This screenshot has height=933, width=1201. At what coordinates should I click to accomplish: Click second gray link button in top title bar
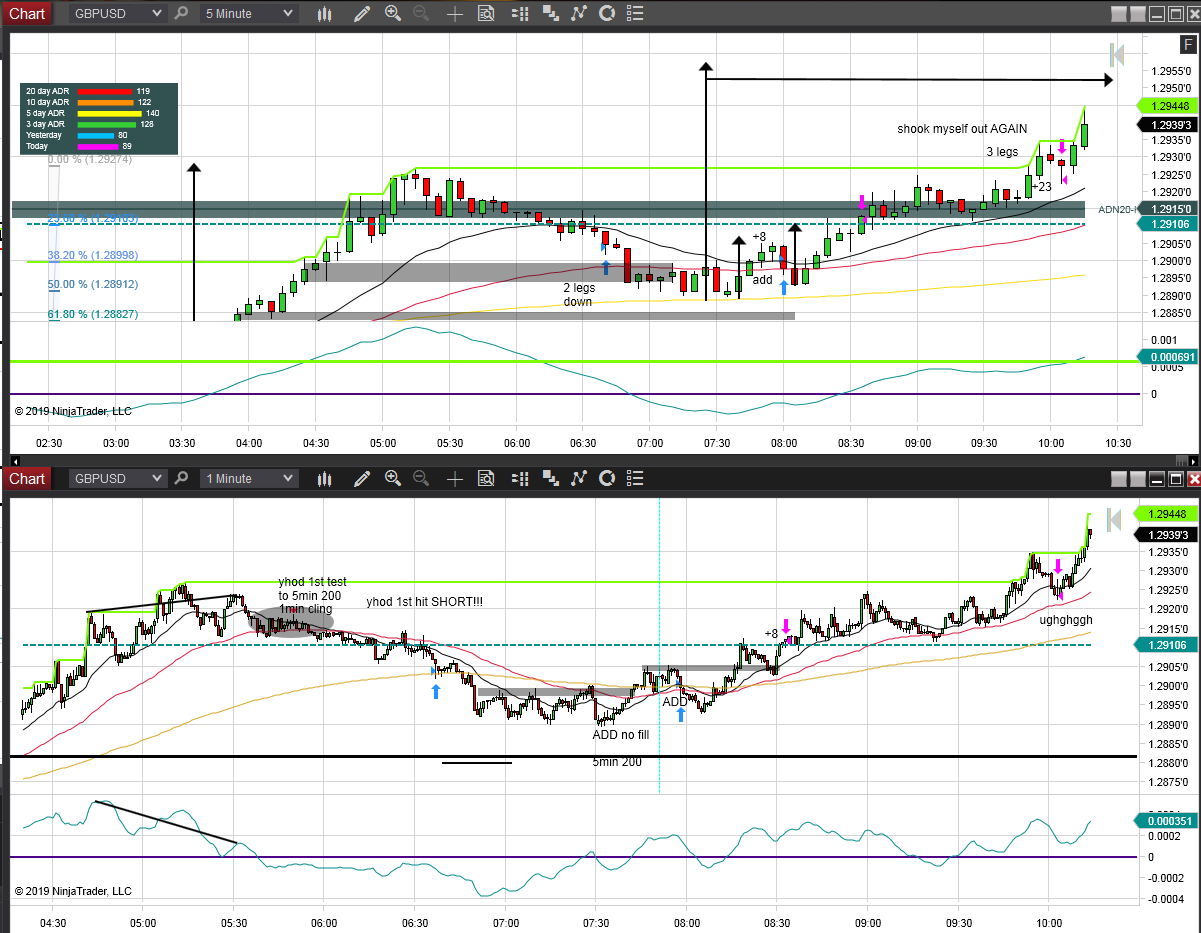[1139, 13]
